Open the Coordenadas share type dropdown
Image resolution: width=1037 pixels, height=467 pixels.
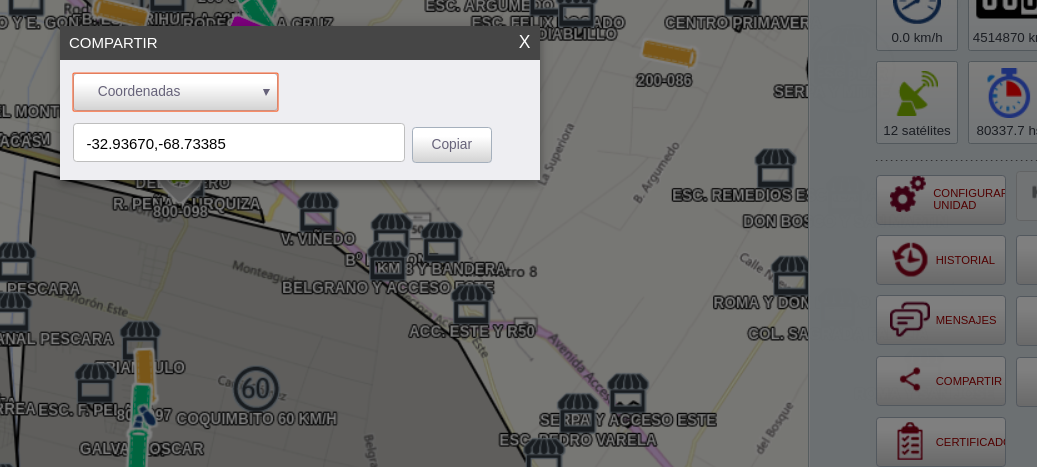point(175,92)
